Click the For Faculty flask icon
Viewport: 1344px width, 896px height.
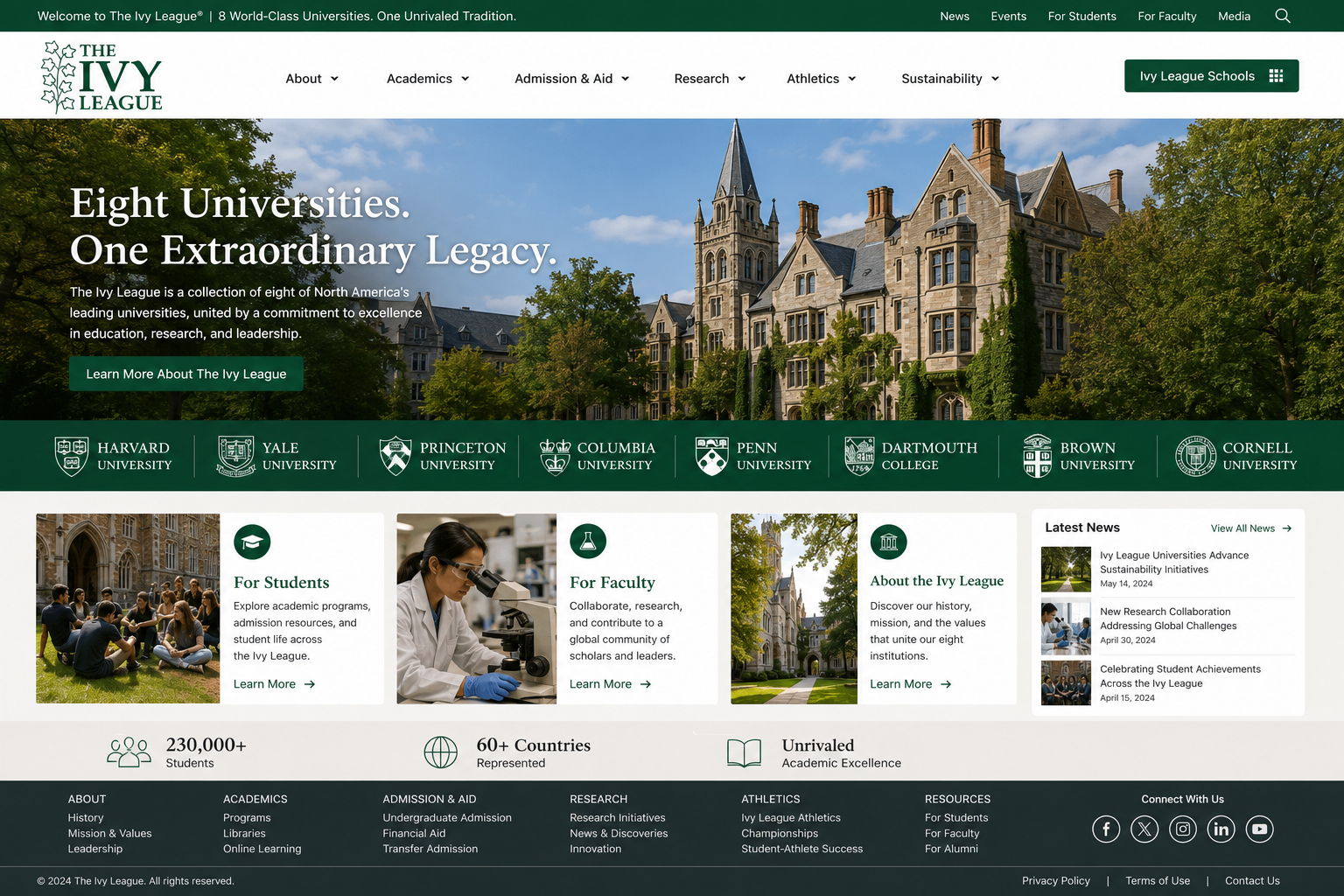pos(588,542)
